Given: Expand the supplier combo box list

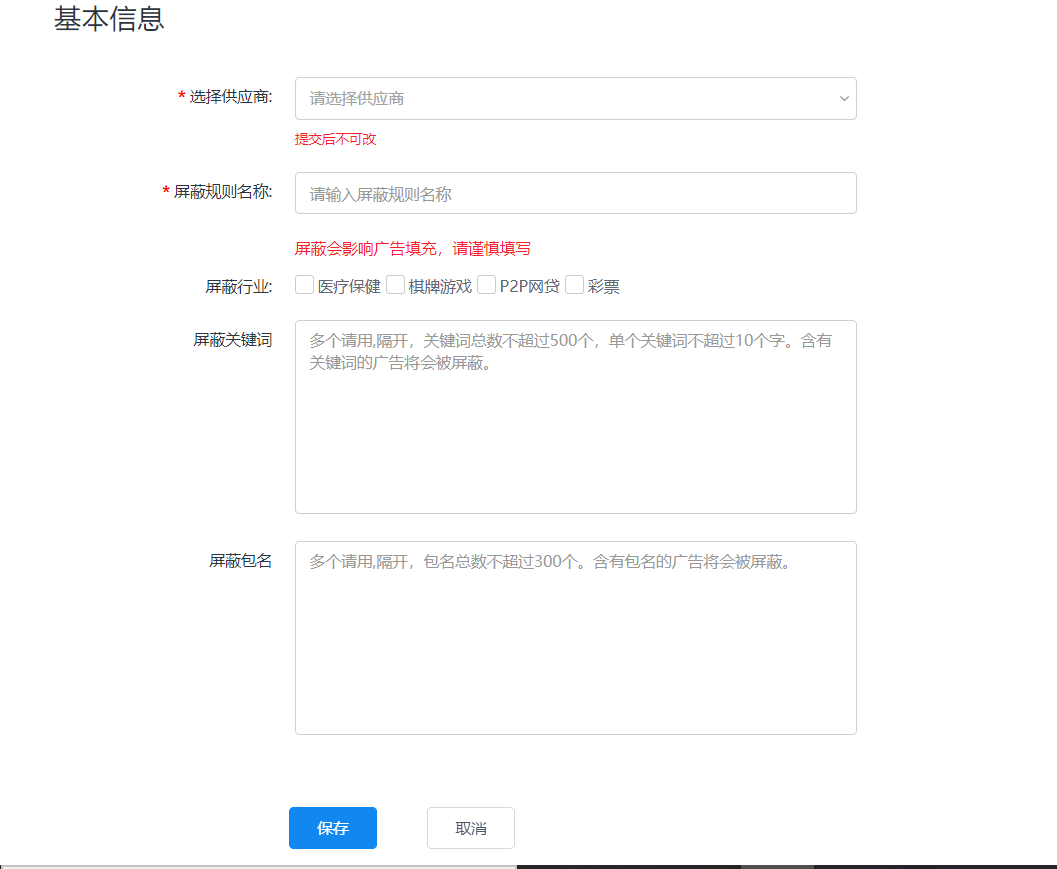Looking at the screenshot, I should pos(575,98).
